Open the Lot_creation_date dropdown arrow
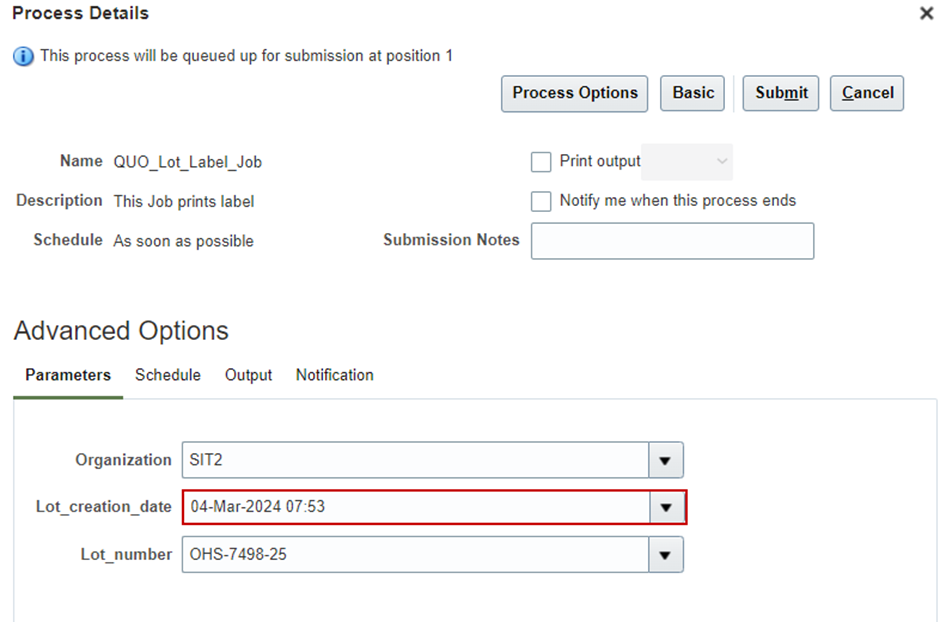 click(x=667, y=507)
